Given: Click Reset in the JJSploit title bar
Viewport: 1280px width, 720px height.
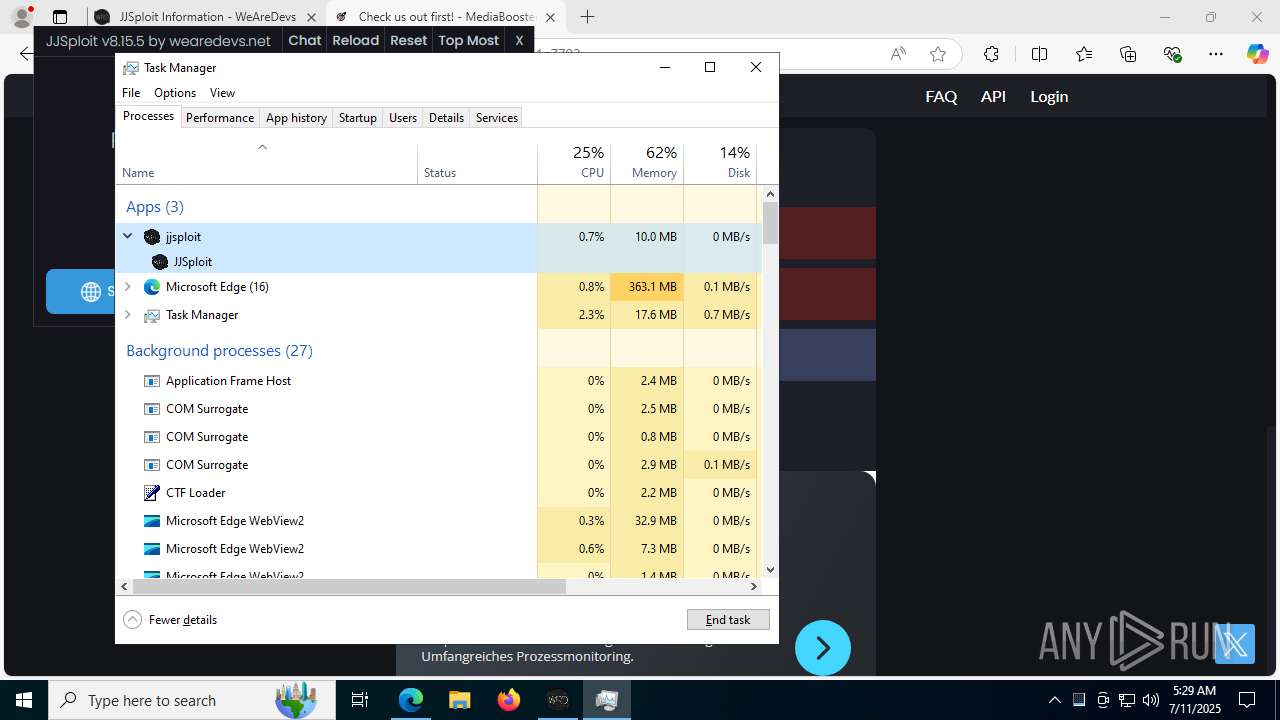Looking at the screenshot, I should [x=408, y=40].
